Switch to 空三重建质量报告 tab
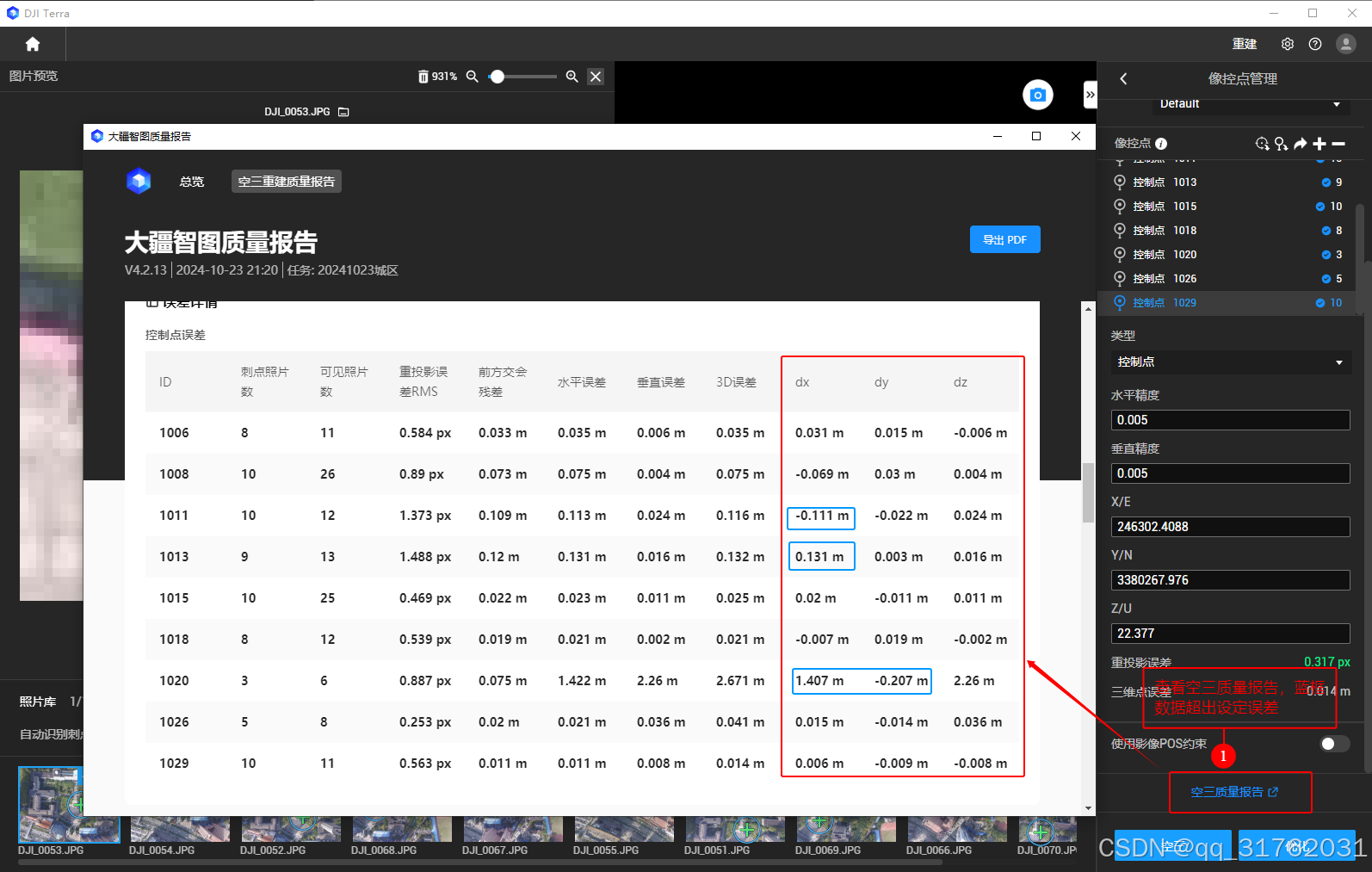 click(287, 182)
